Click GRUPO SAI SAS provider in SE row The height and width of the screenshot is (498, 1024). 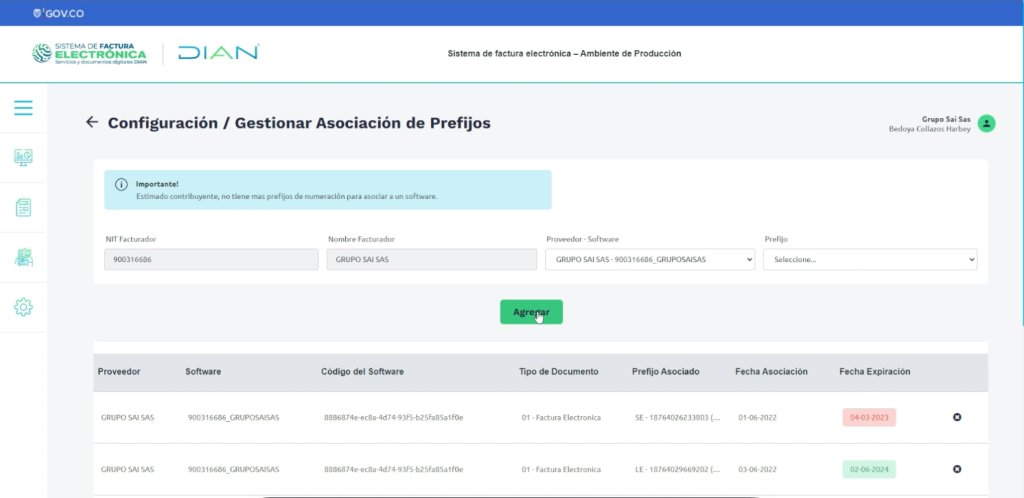(x=127, y=418)
